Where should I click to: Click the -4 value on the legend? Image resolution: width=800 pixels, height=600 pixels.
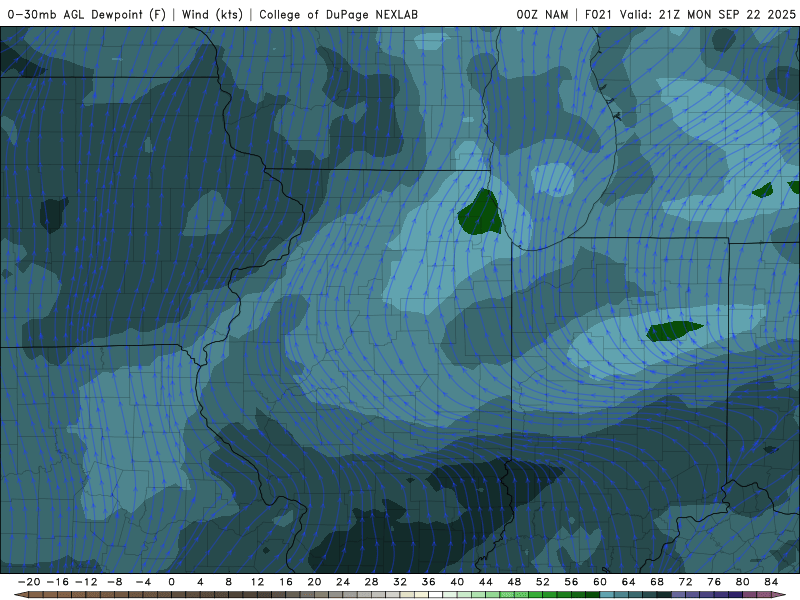(143, 582)
